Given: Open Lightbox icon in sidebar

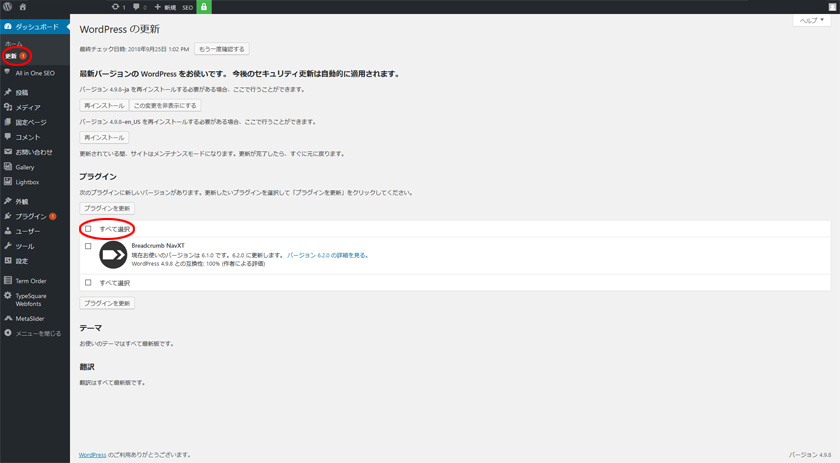Looking at the screenshot, I should click(x=8, y=182).
